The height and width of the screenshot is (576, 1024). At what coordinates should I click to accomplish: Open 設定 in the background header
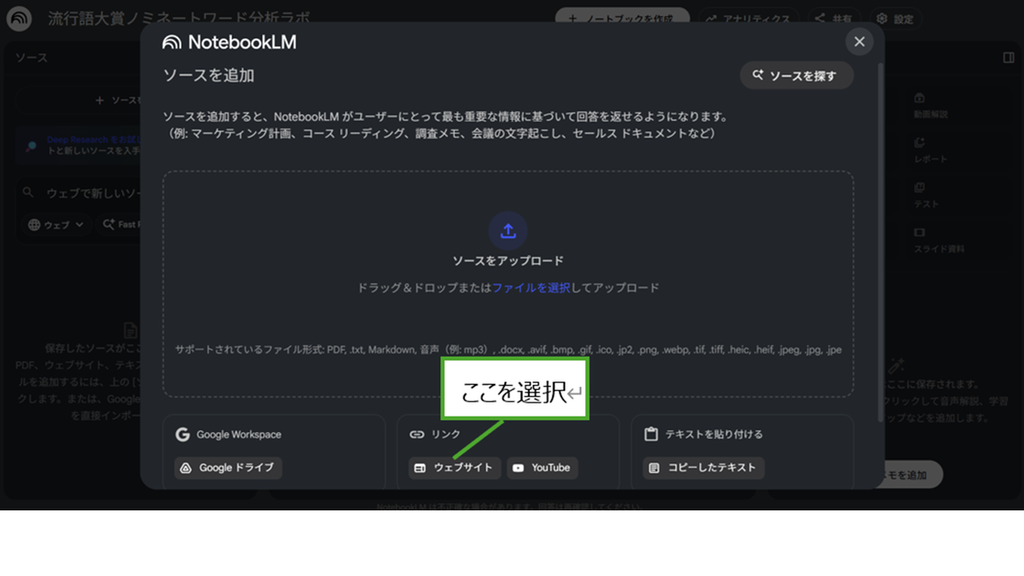click(895, 19)
